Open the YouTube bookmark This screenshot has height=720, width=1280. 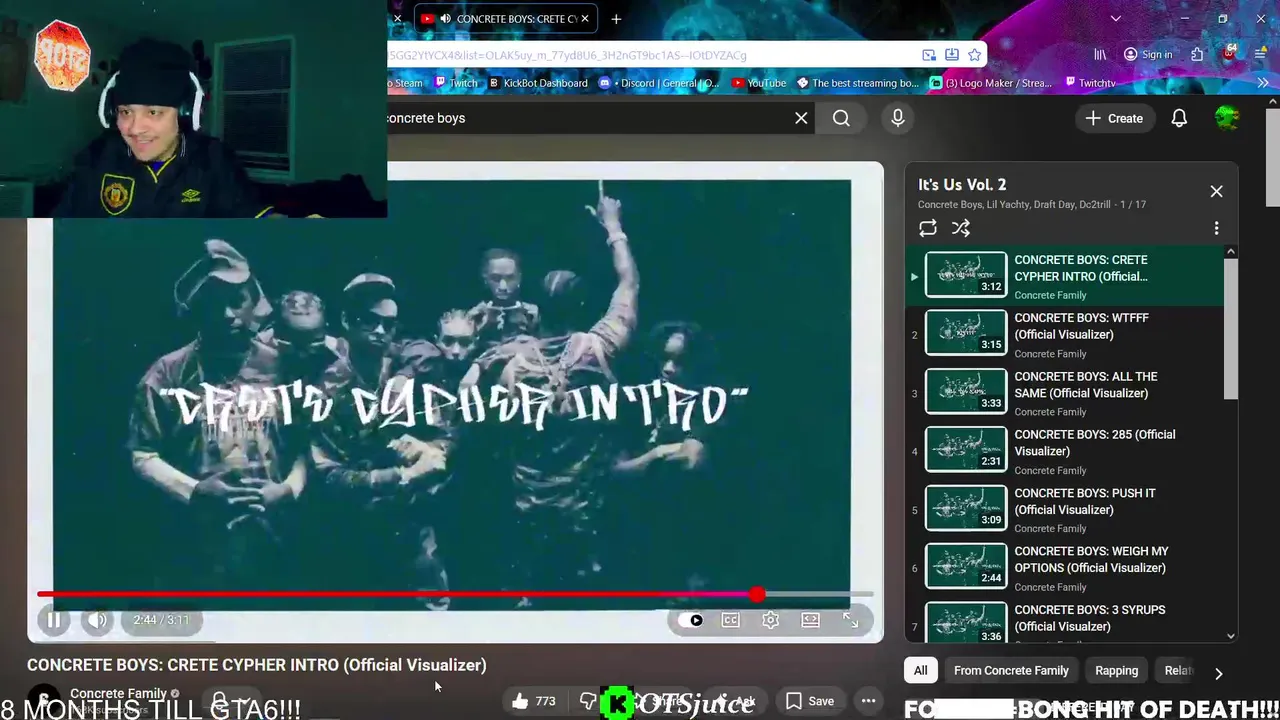759,83
